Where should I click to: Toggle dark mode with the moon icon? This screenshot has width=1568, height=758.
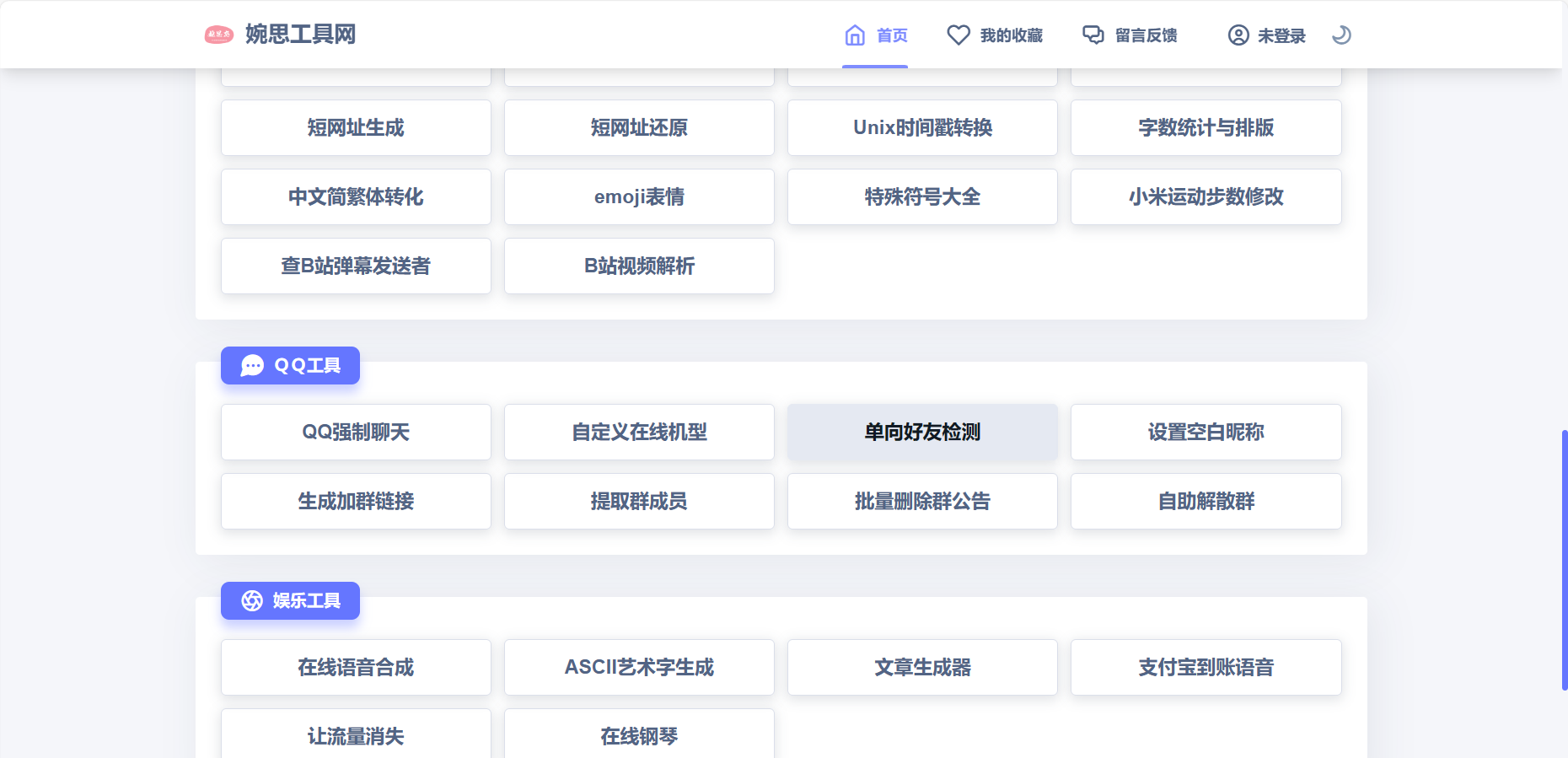pyautogui.click(x=1341, y=35)
